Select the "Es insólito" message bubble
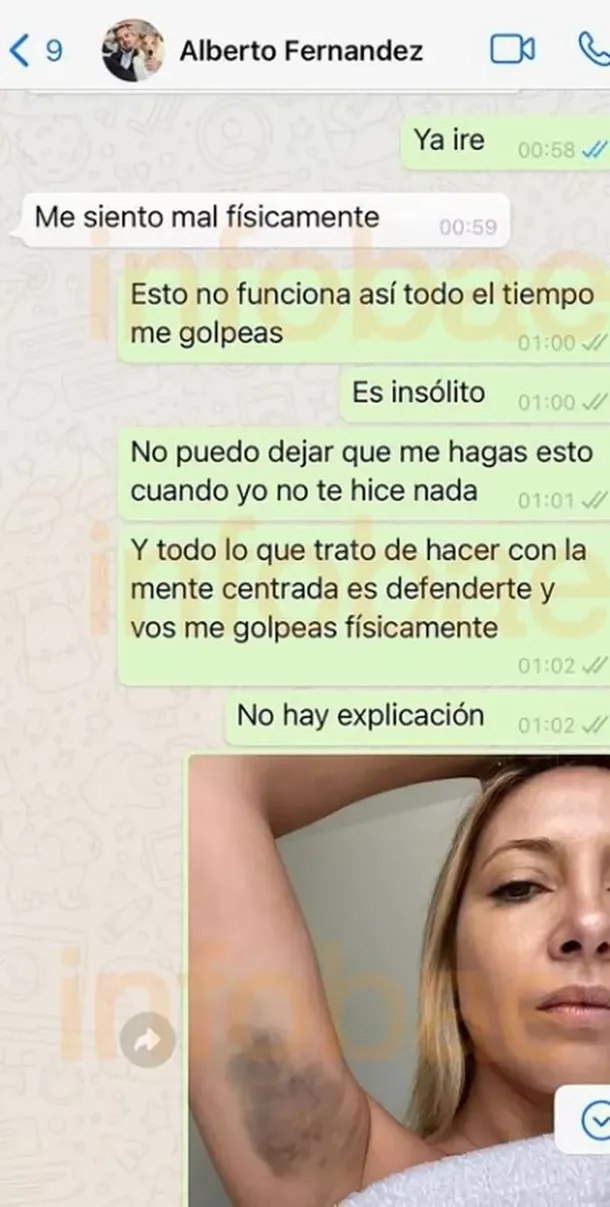 475,394
